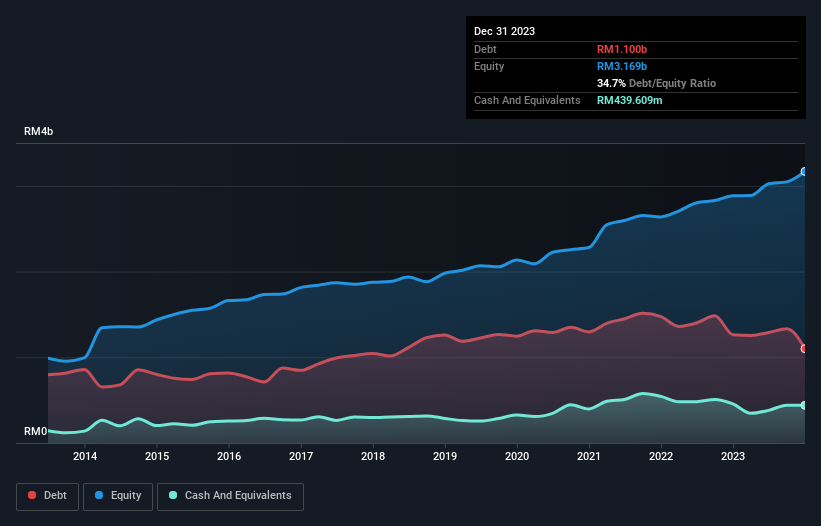Select the 2020 x-axis label
This screenshot has width=821, height=526.
tap(517, 456)
